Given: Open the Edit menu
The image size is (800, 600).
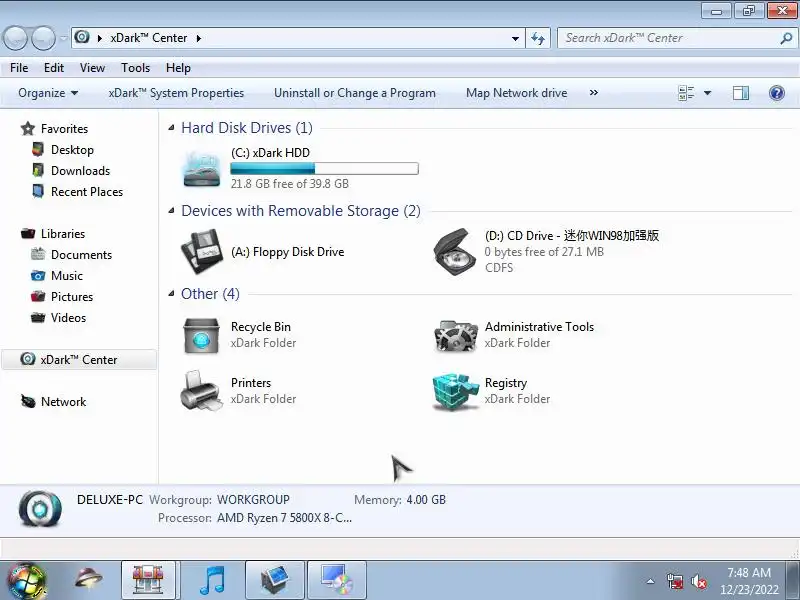Looking at the screenshot, I should (54, 68).
